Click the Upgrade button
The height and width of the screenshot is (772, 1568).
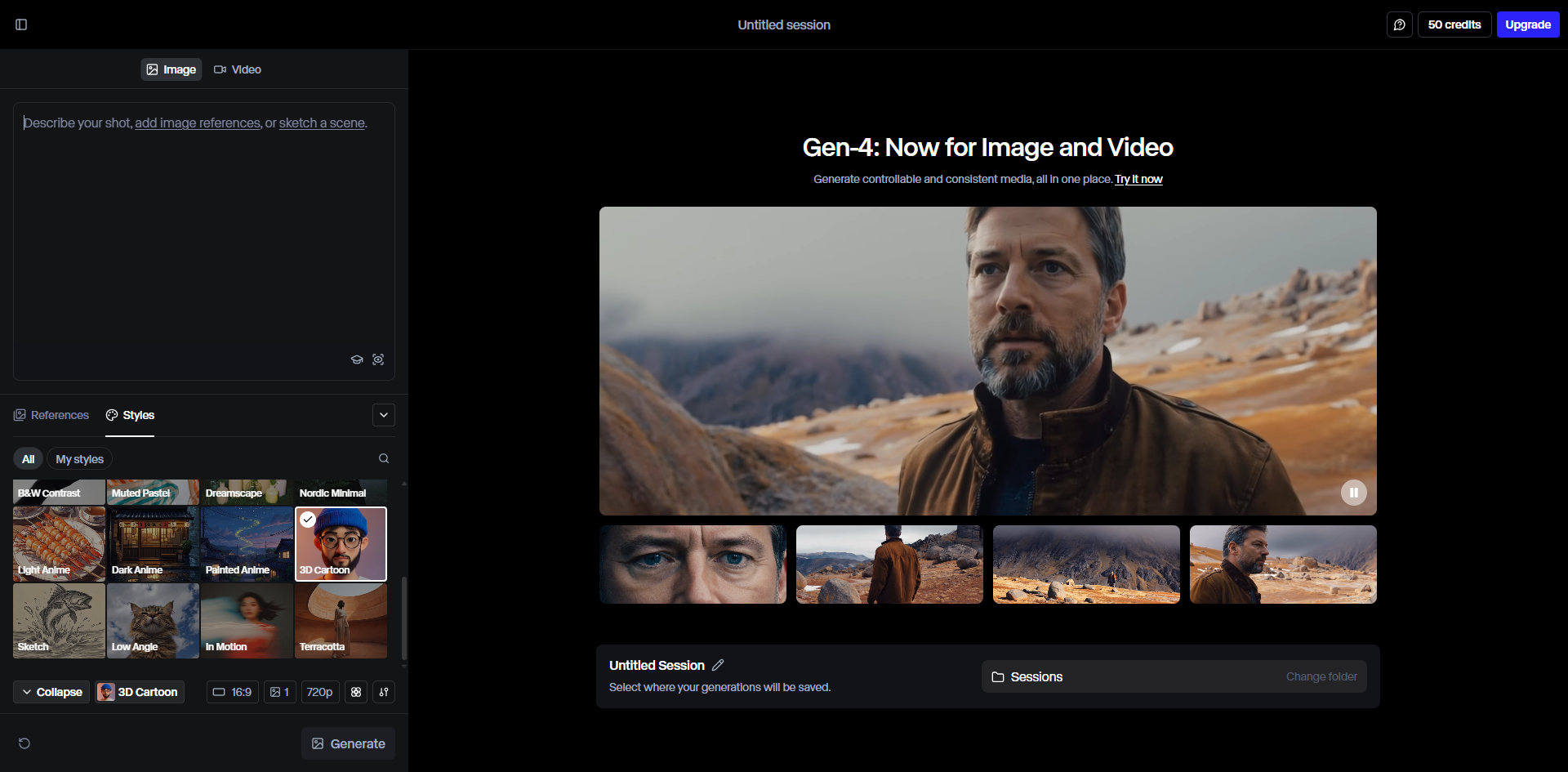click(1527, 25)
